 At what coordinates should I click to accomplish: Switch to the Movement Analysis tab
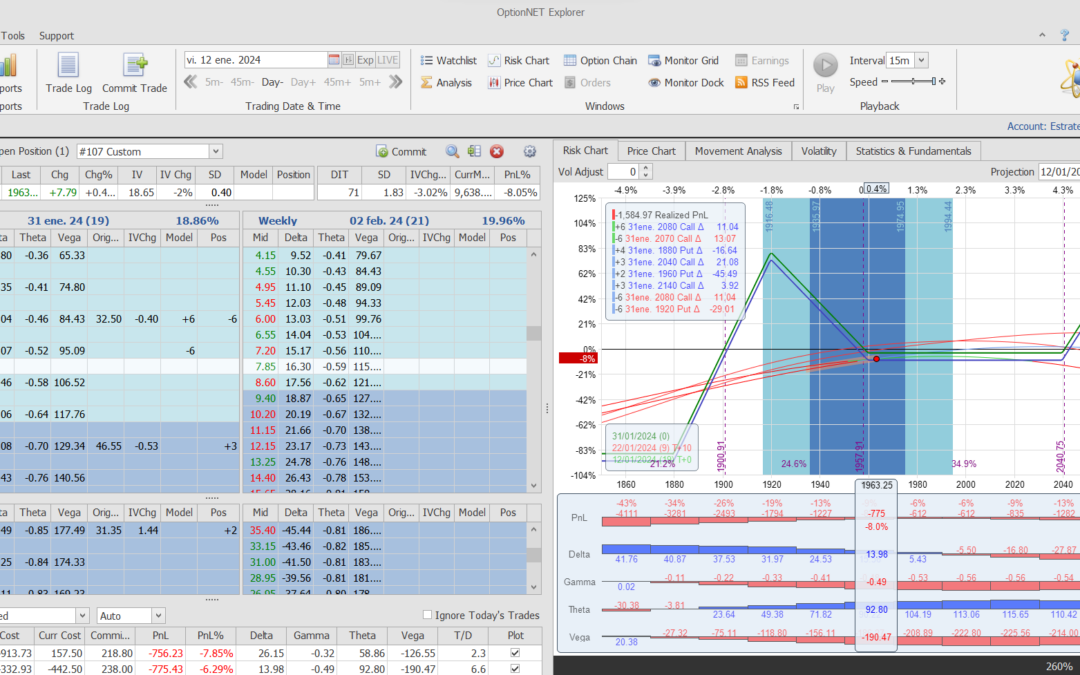[x=738, y=151]
